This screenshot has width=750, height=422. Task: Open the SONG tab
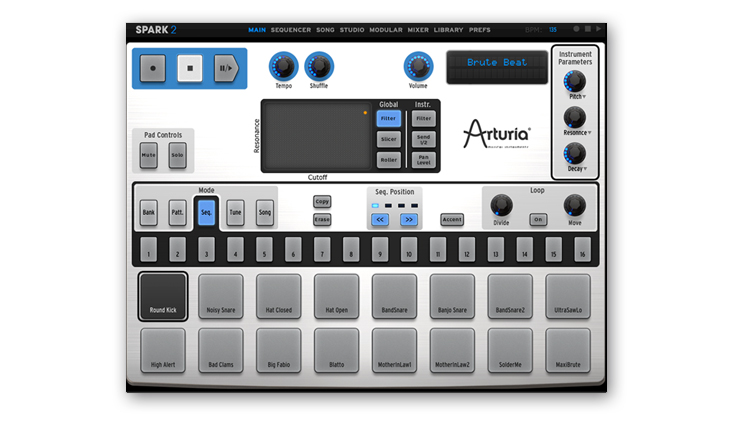click(325, 30)
